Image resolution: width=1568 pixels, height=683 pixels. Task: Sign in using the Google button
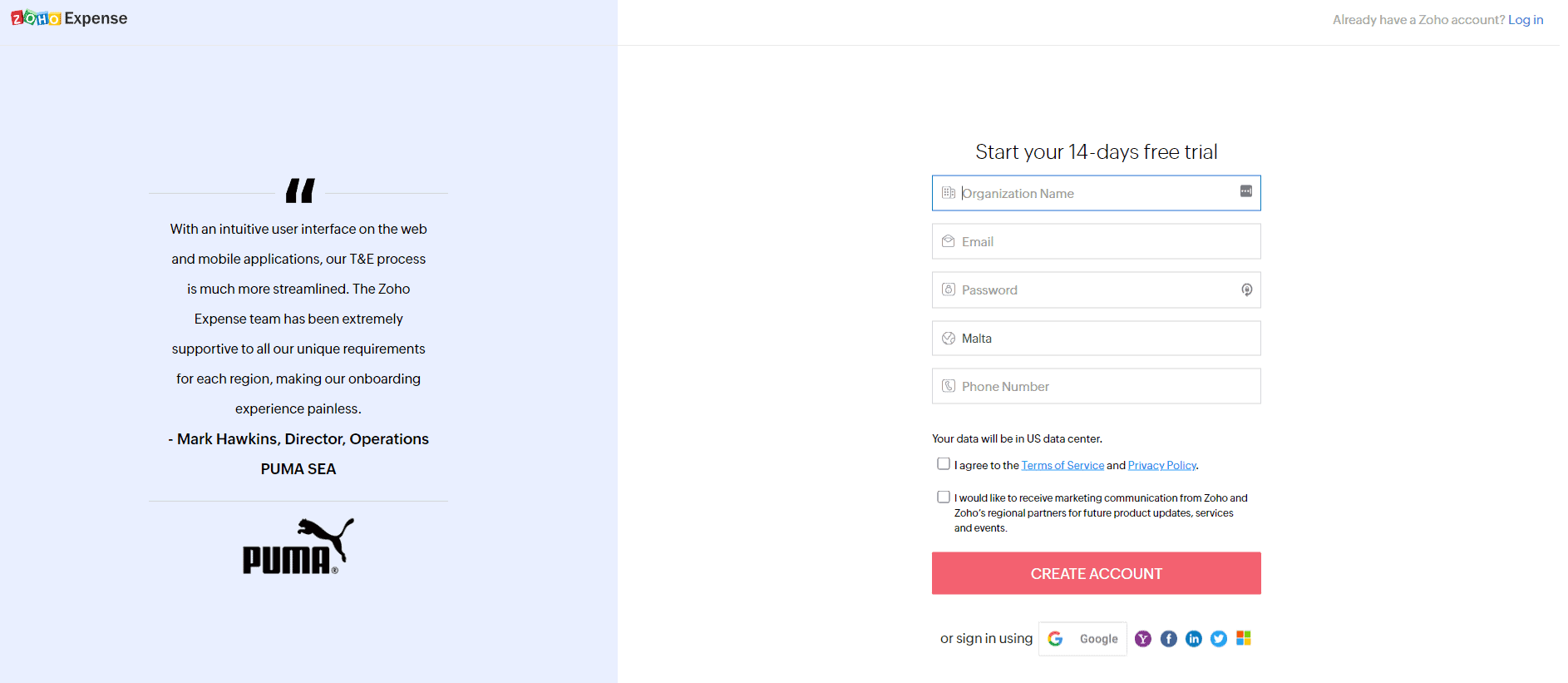tap(1082, 639)
